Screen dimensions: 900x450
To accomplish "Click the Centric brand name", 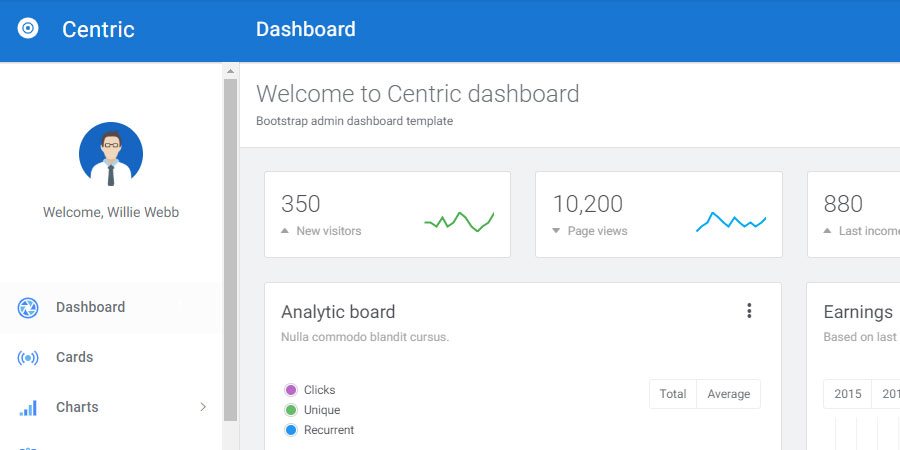I will pos(98,29).
